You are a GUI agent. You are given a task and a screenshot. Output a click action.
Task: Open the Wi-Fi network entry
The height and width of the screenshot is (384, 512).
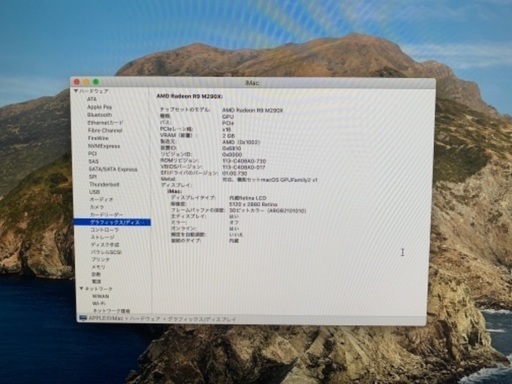[x=99, y=303]
